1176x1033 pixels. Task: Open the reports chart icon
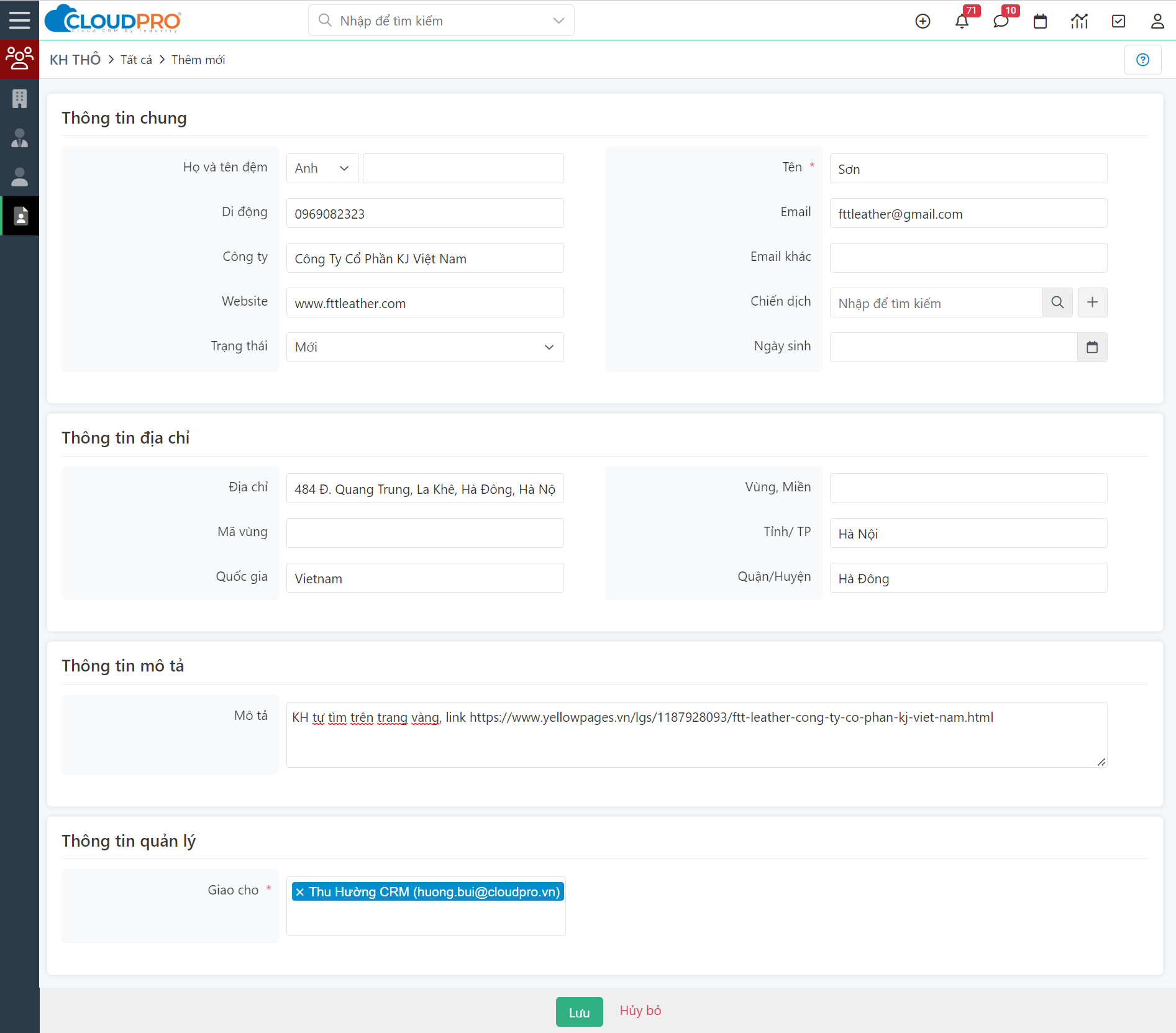(1079, 21)
